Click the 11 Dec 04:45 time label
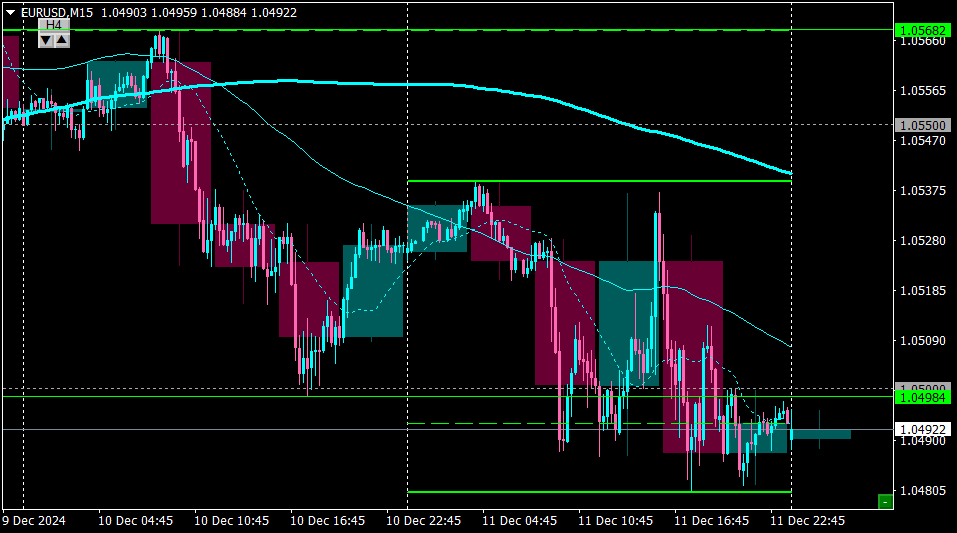957x533 pixels. coord(519,521)
